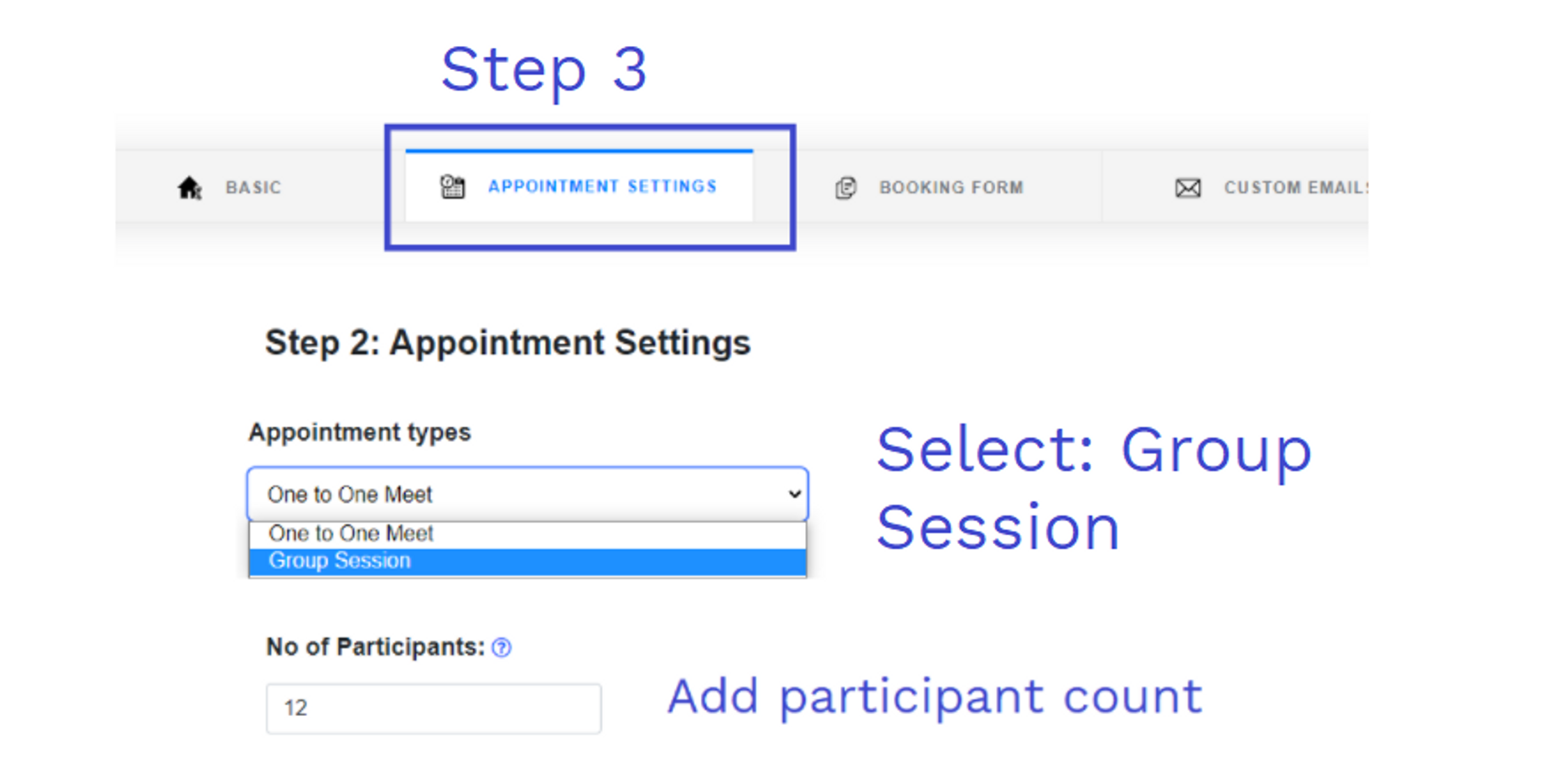Focus the No of Participants input field
The width and height of the screenshot is (1568, 784).
[434, 708]
